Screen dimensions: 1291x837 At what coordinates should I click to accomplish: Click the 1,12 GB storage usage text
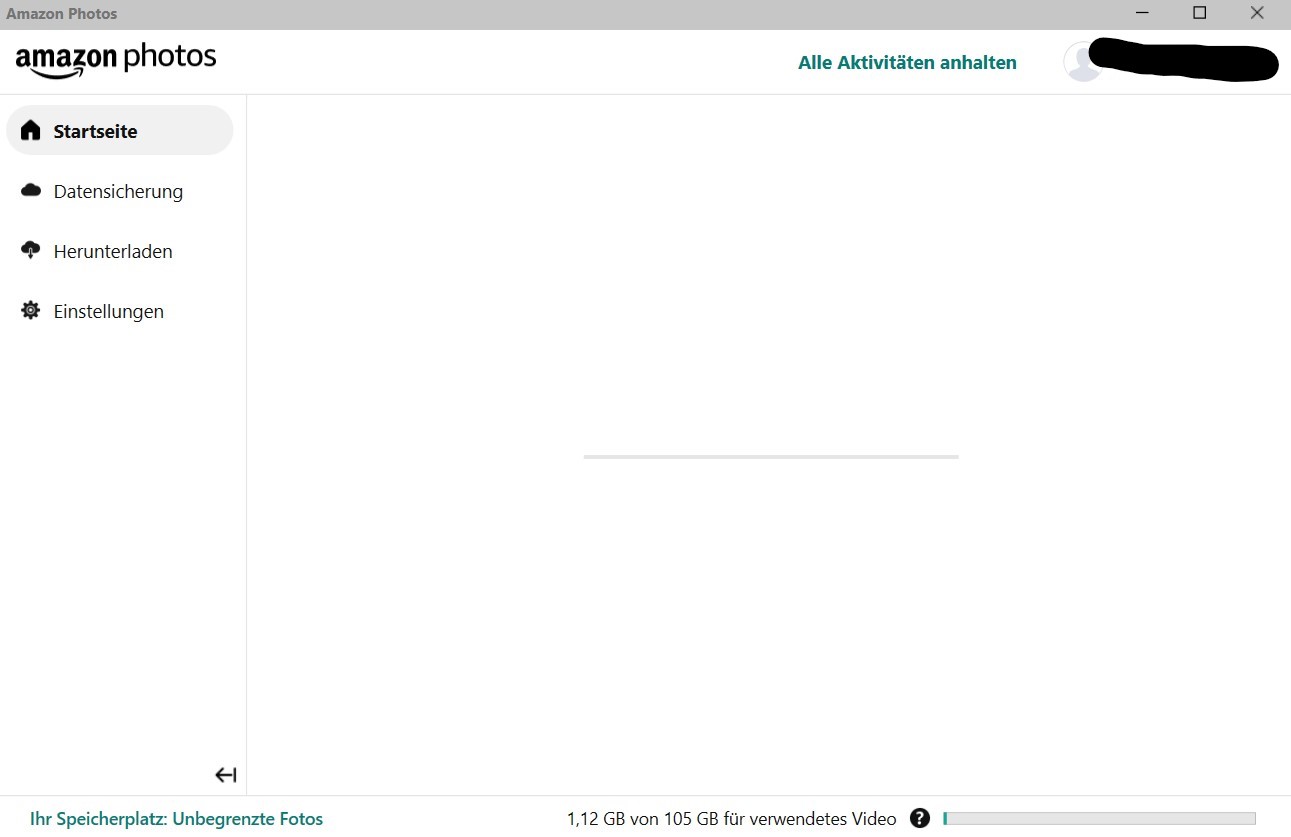pyautogui.click(x=732, y=818)
